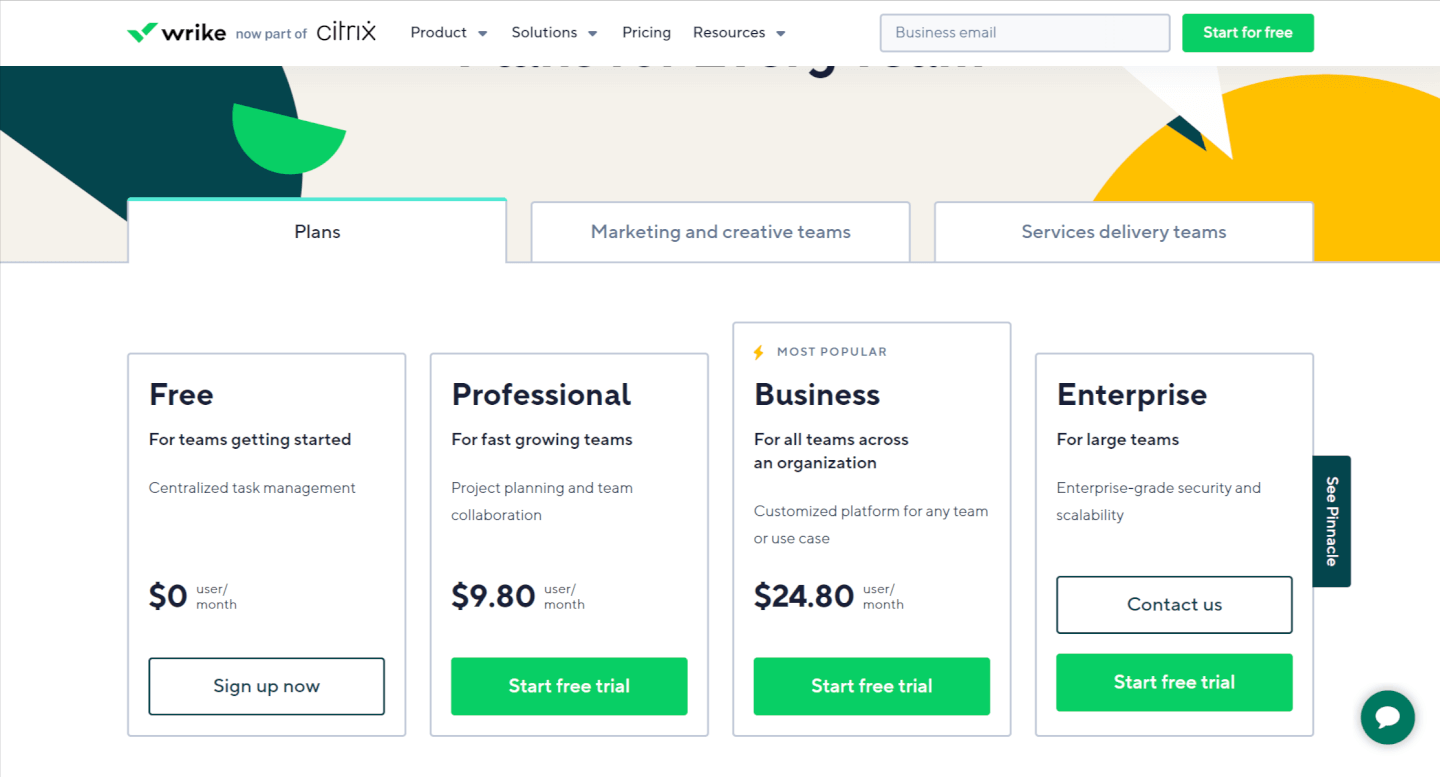1440x777 pixels.
Task: Start free trial for Enterprise plan
Action: [x=1174, y=682]
